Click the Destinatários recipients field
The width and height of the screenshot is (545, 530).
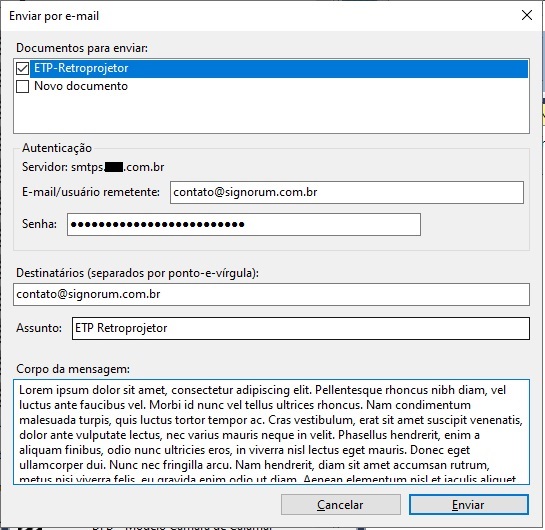[271, 294]
